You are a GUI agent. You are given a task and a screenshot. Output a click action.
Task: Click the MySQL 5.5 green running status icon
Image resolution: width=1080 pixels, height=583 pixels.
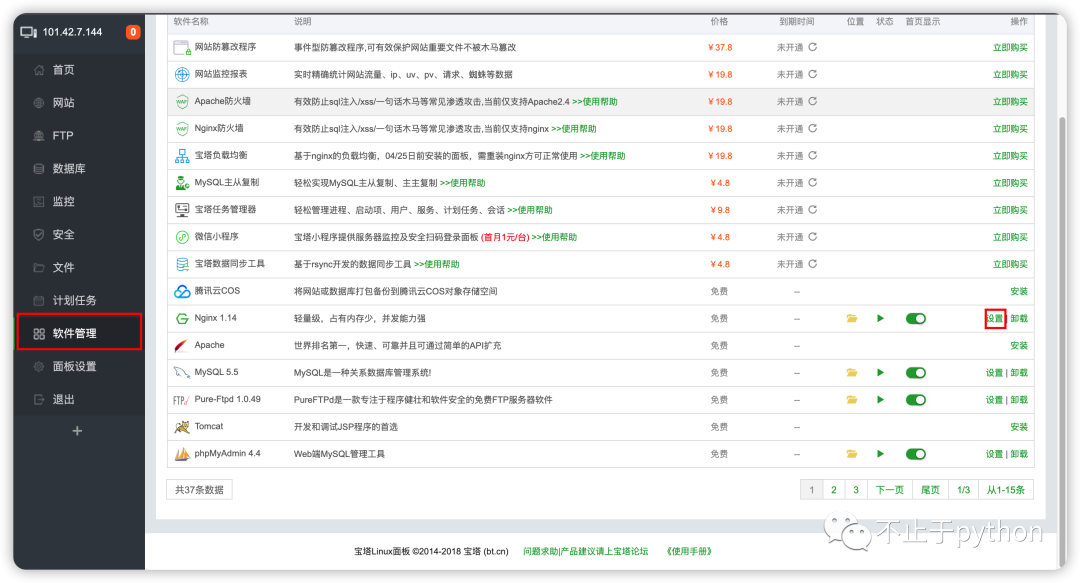pos(881,372)
